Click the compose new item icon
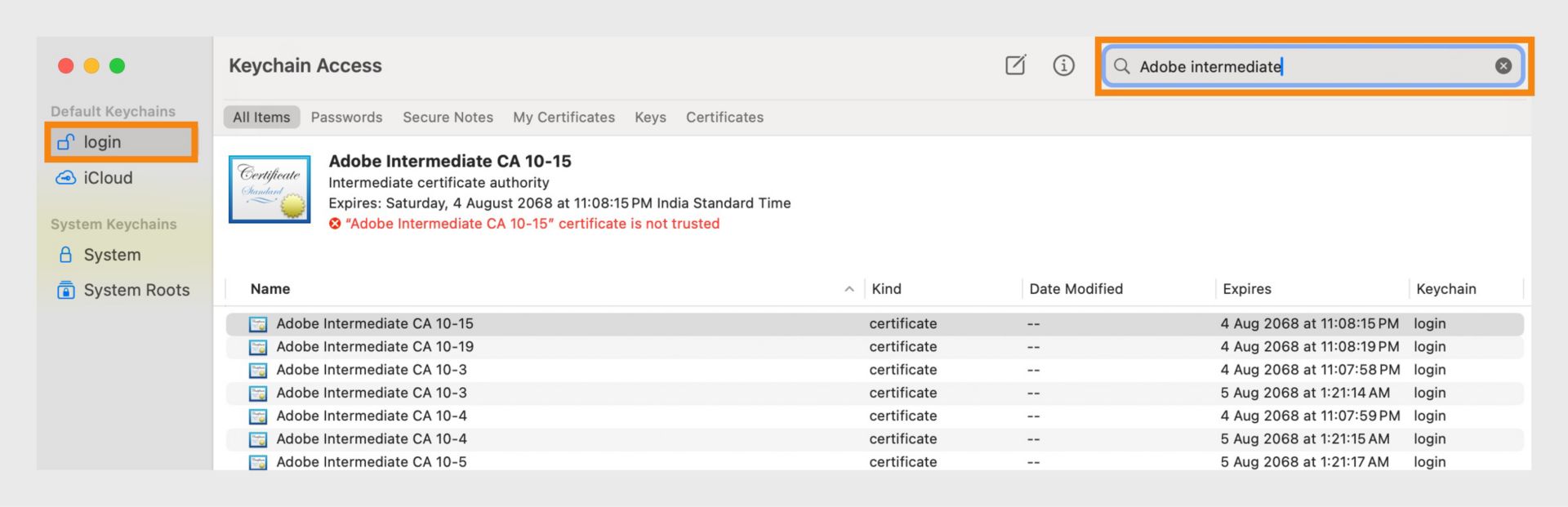The image size is (1568, 507). pos(1015,65)
